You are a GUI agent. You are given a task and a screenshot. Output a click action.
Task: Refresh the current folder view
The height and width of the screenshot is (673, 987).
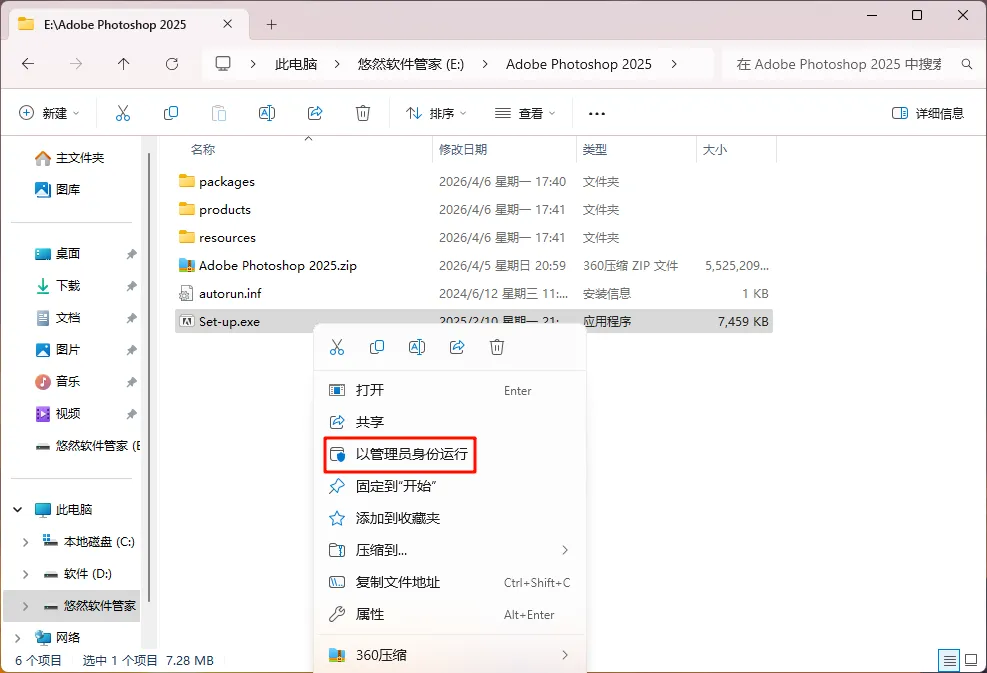(172, 64)
